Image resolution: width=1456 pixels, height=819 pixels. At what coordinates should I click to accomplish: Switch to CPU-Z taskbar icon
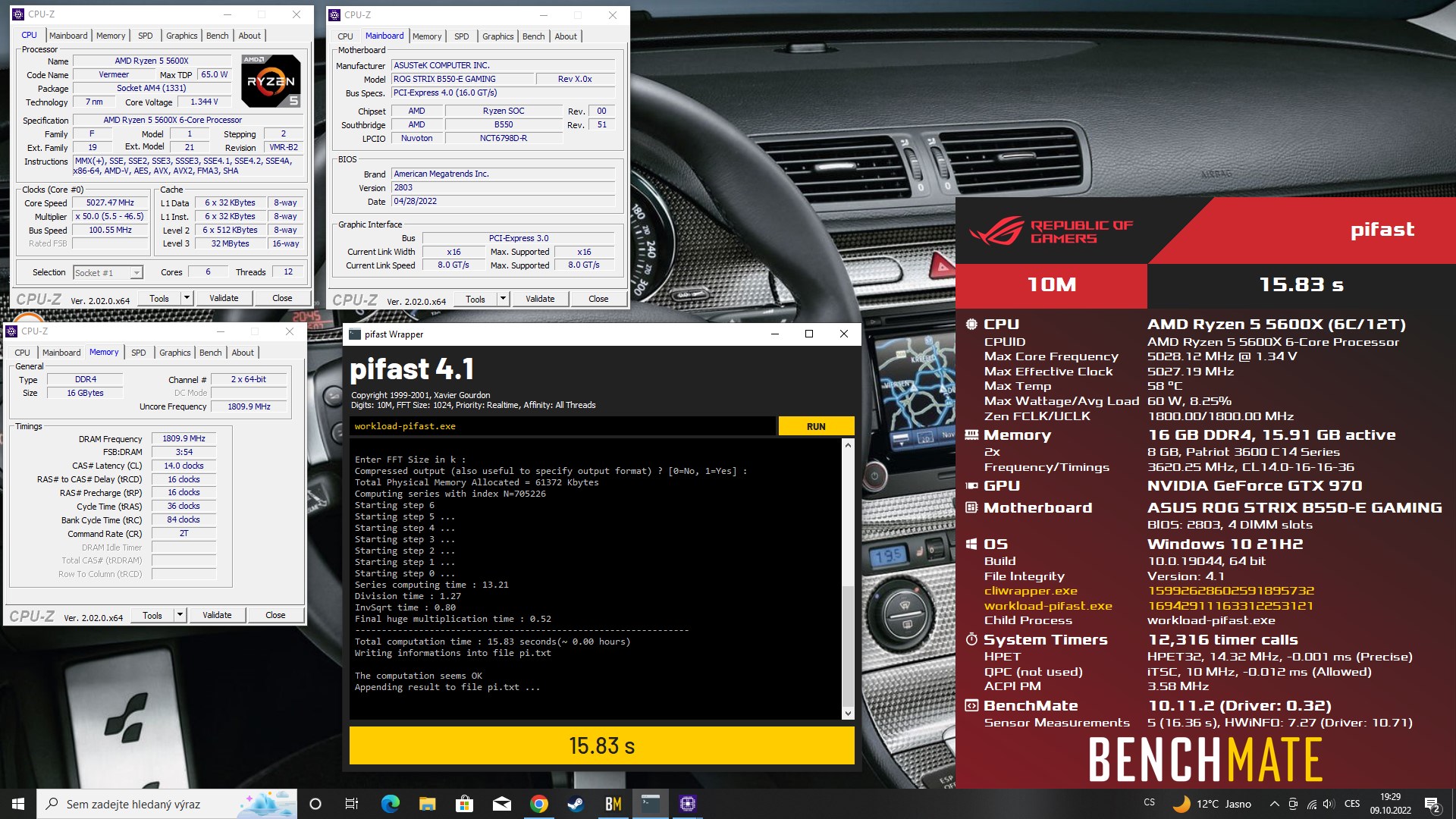[688, 804]
